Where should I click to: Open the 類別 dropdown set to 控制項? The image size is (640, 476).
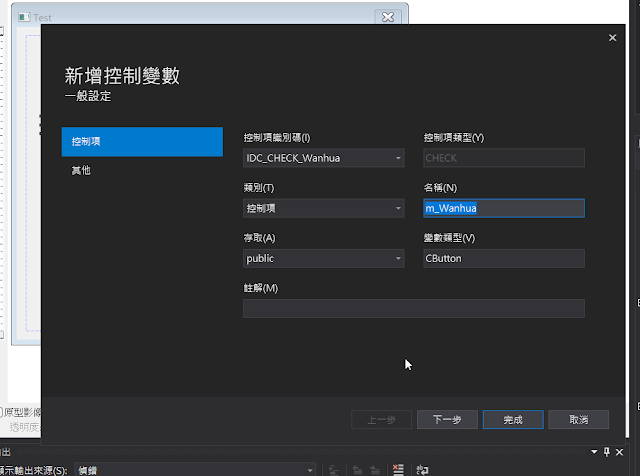[x=323, y=208]
